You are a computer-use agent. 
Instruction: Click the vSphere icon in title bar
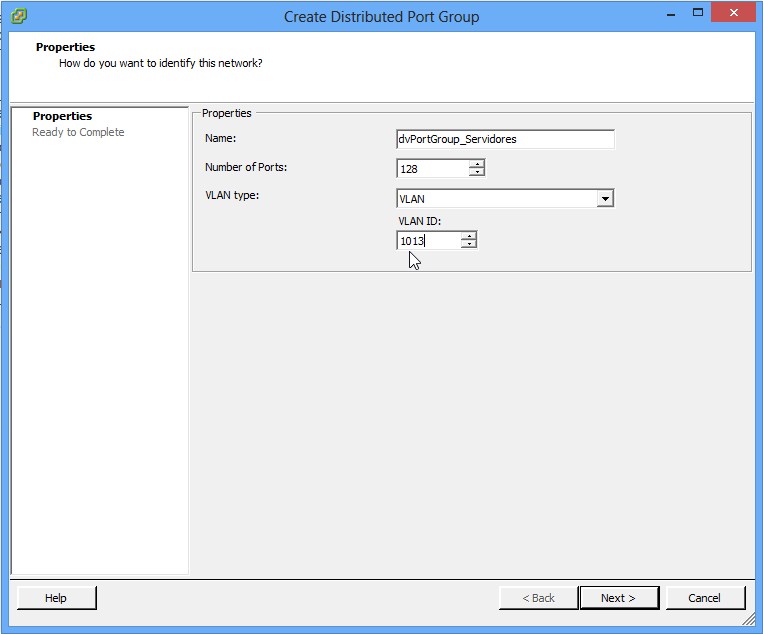click(20, 16)
